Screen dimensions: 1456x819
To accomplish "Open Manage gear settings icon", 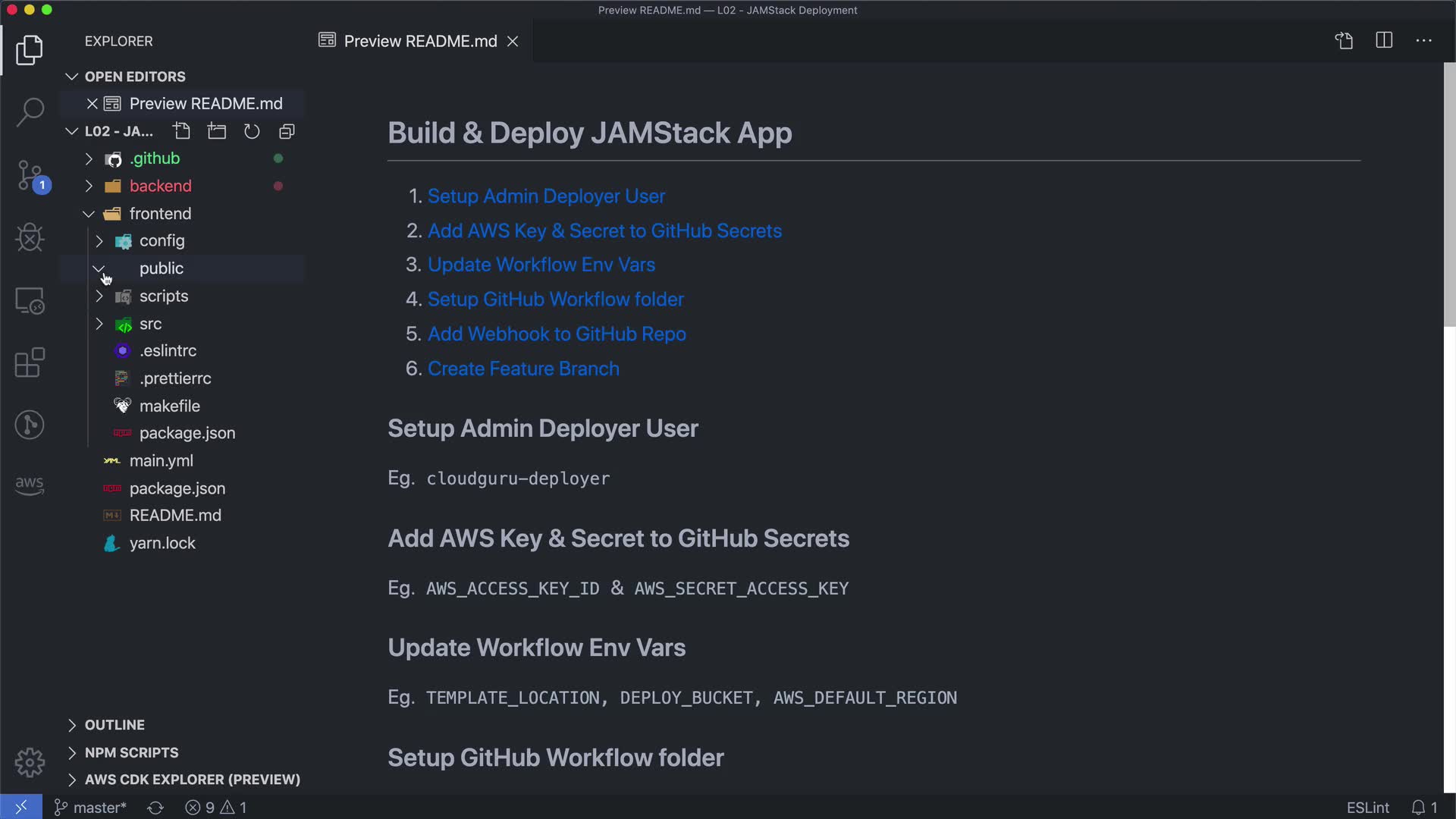I will point(30,761).
